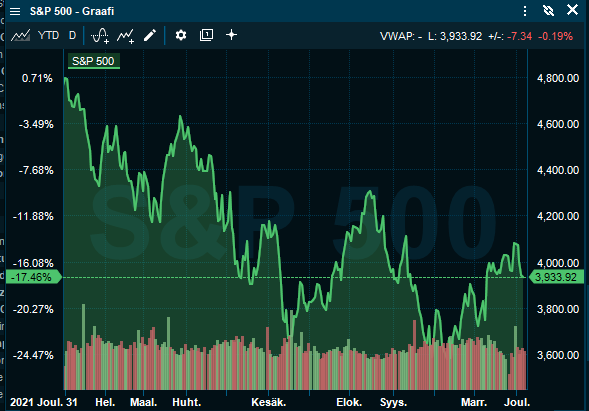Close the S&P 500 chart window
This screenshot has width=589, height=411.
[572, 10]
